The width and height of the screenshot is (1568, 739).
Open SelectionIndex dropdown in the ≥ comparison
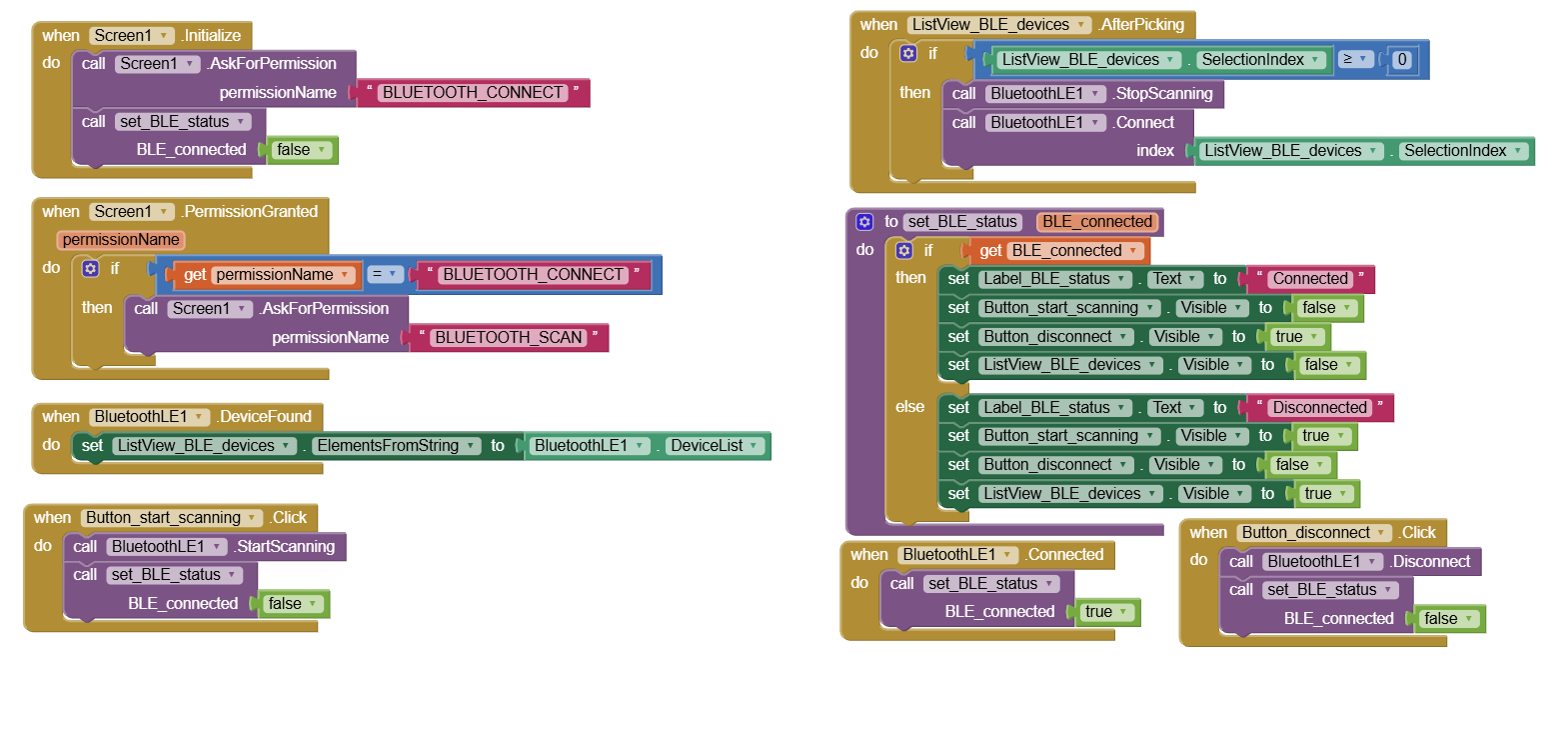tap(1263, 60)
